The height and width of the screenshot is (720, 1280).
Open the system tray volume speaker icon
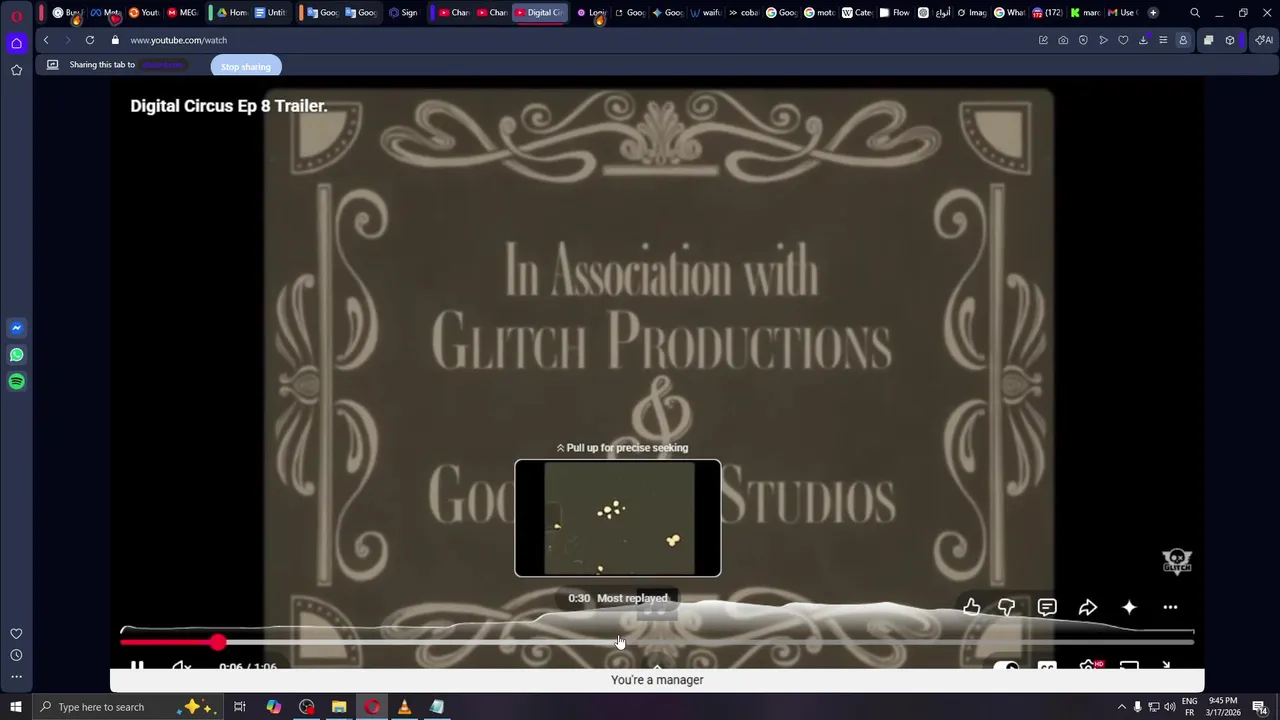point(1169,707)
